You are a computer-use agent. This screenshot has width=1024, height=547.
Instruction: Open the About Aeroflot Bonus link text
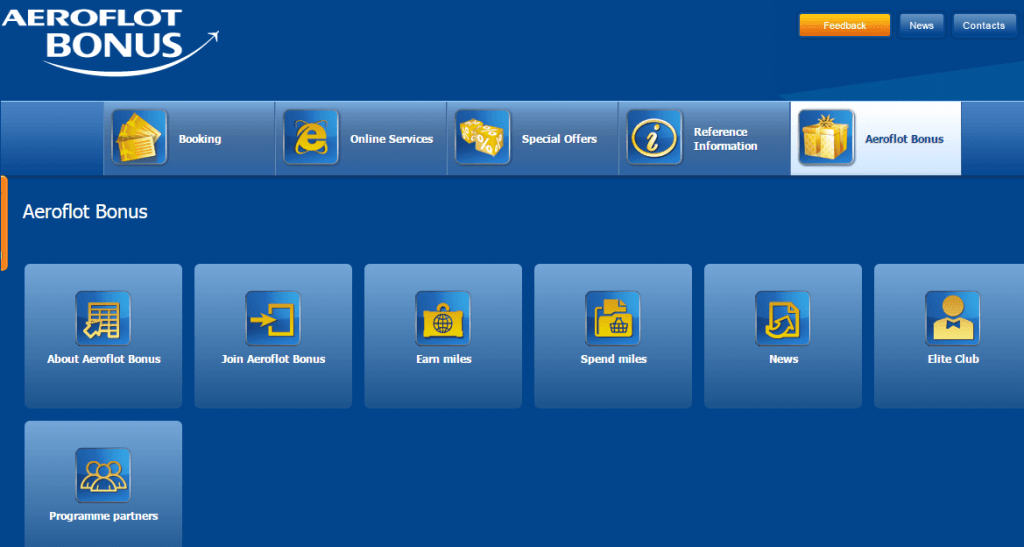pos(103,359)
